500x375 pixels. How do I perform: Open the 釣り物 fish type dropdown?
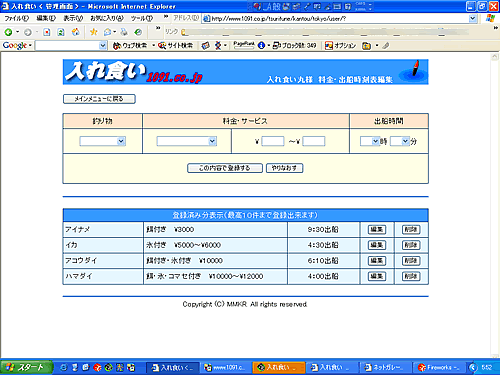[102, 141]
